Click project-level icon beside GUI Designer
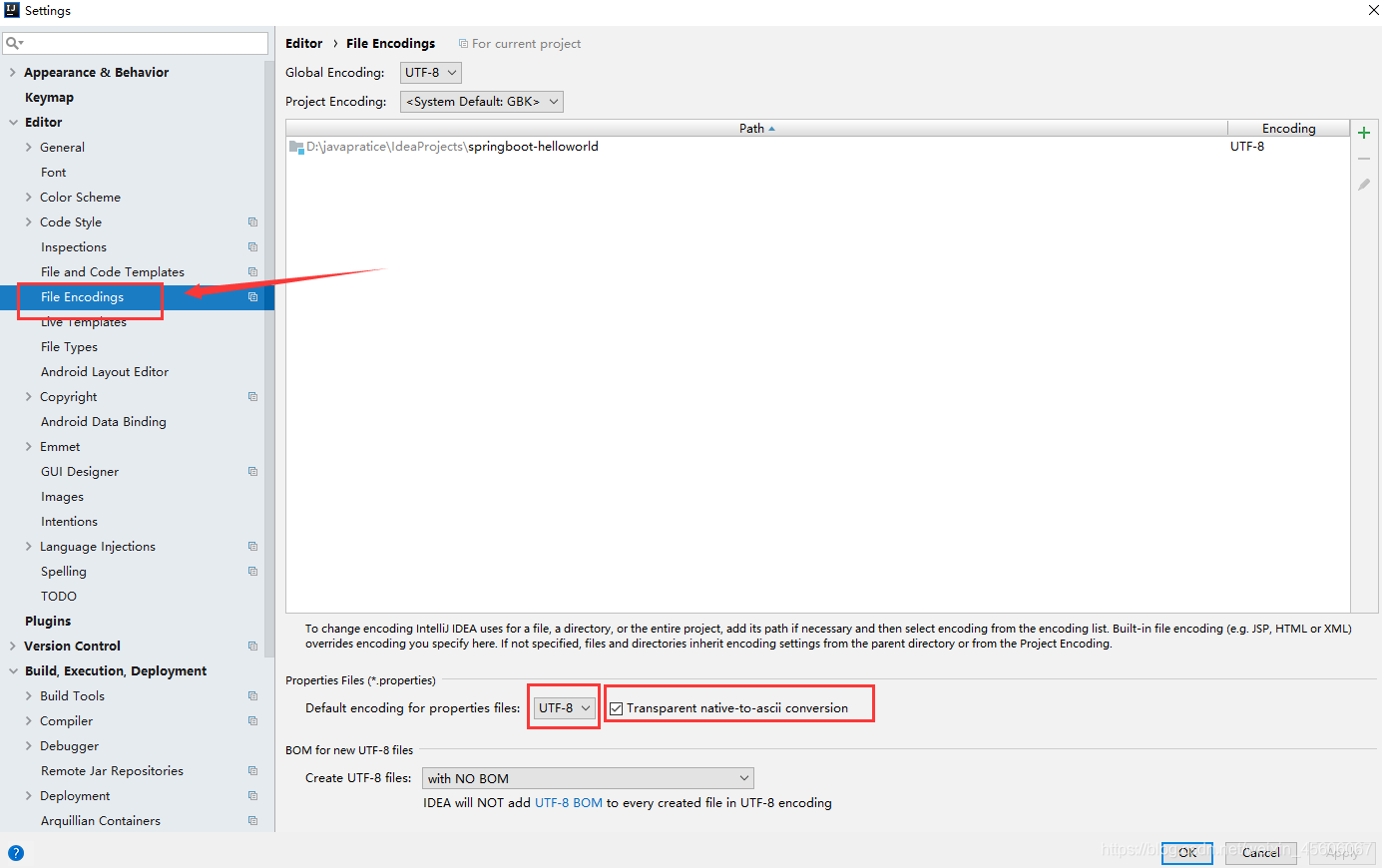This screenshot has height=868, width=1382. pyautogui.click(x=252, y=472)
